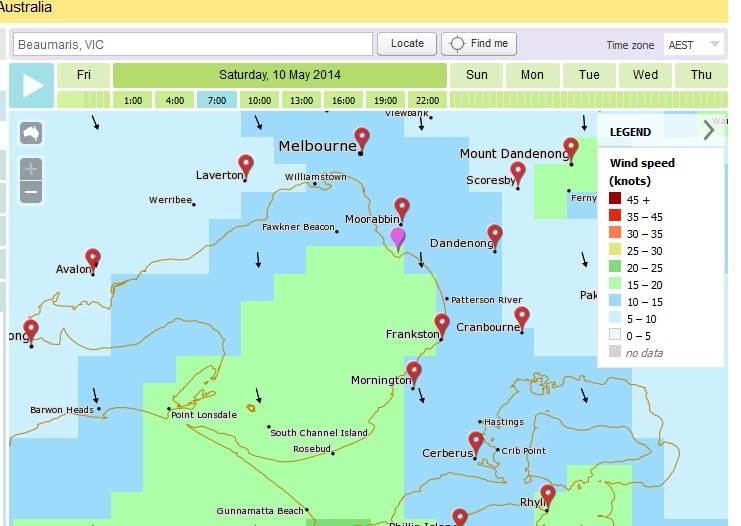Switch to the Fri day tab
Image resolution: width=741 pixels, height=526 pixels.
click(x=84, y=75)
